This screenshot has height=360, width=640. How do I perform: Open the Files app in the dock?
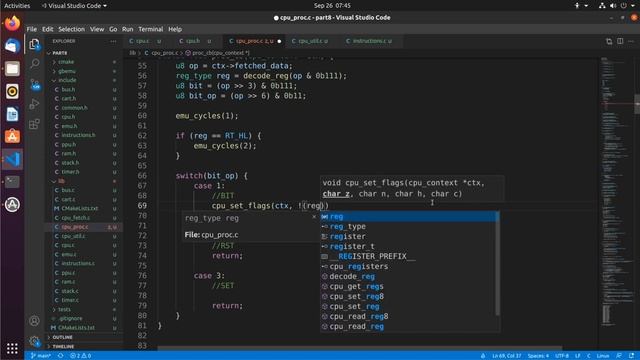(x=12, y=69)
